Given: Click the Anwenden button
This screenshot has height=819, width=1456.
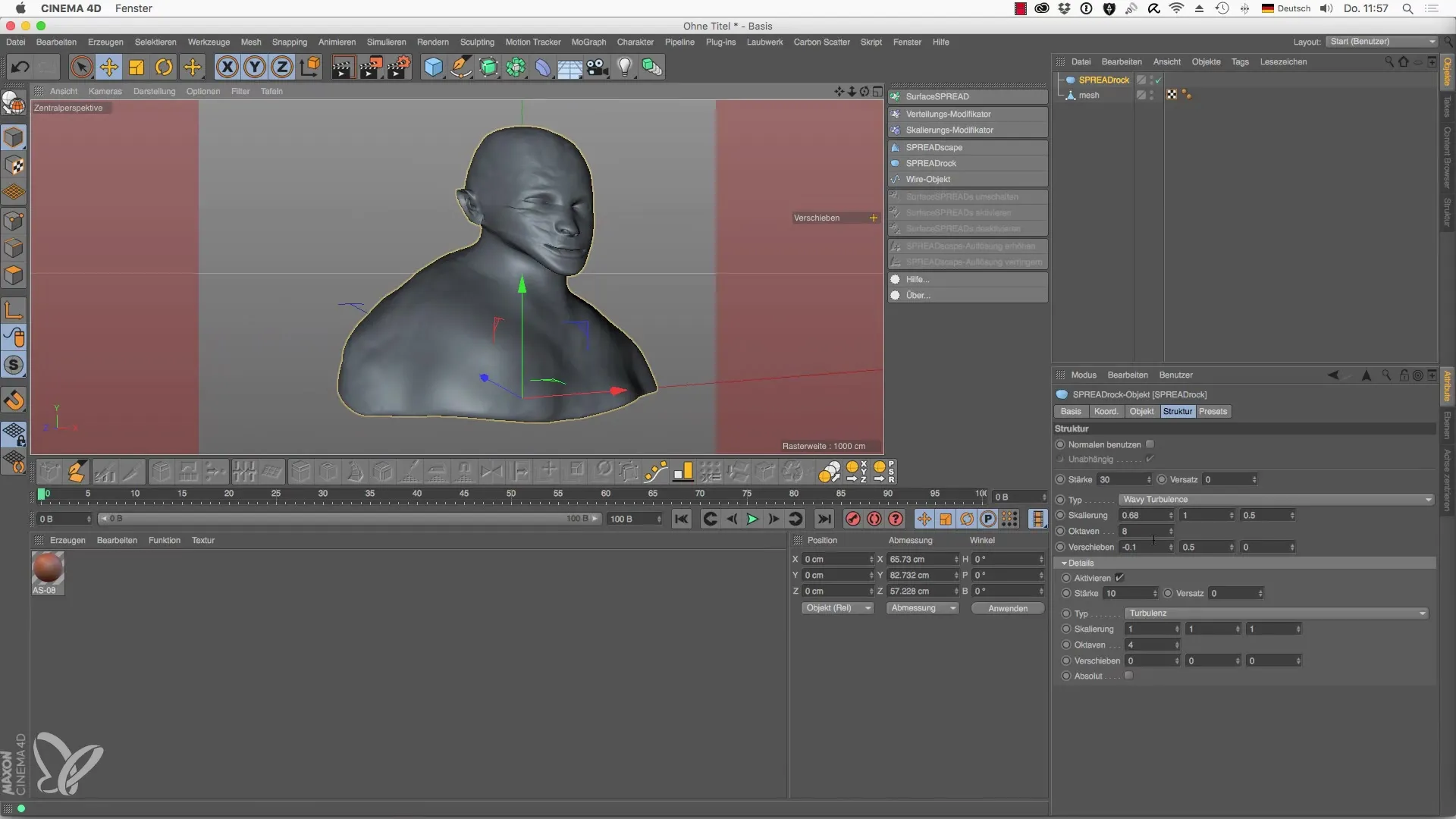Looking at the screenshot, I should click(x=1008, y=608).
